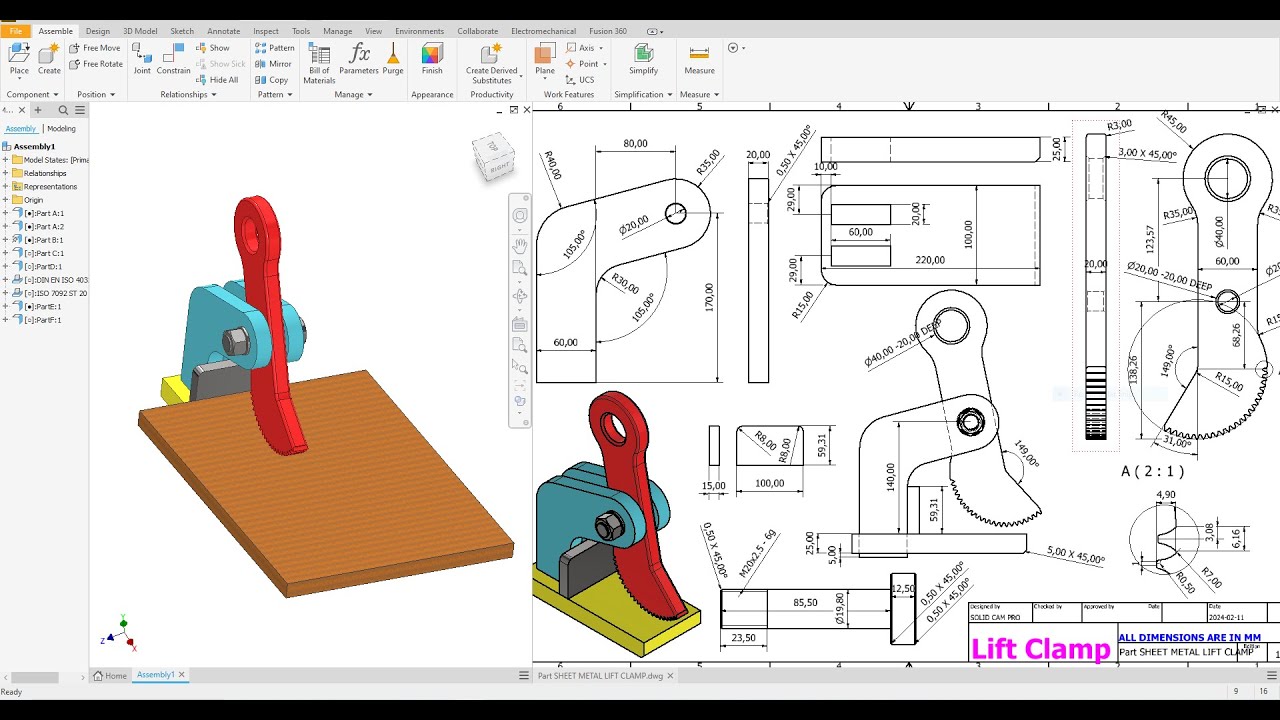Select DIN EN ISO 403 bolt

pyautogui.click(x=50, y=280)
